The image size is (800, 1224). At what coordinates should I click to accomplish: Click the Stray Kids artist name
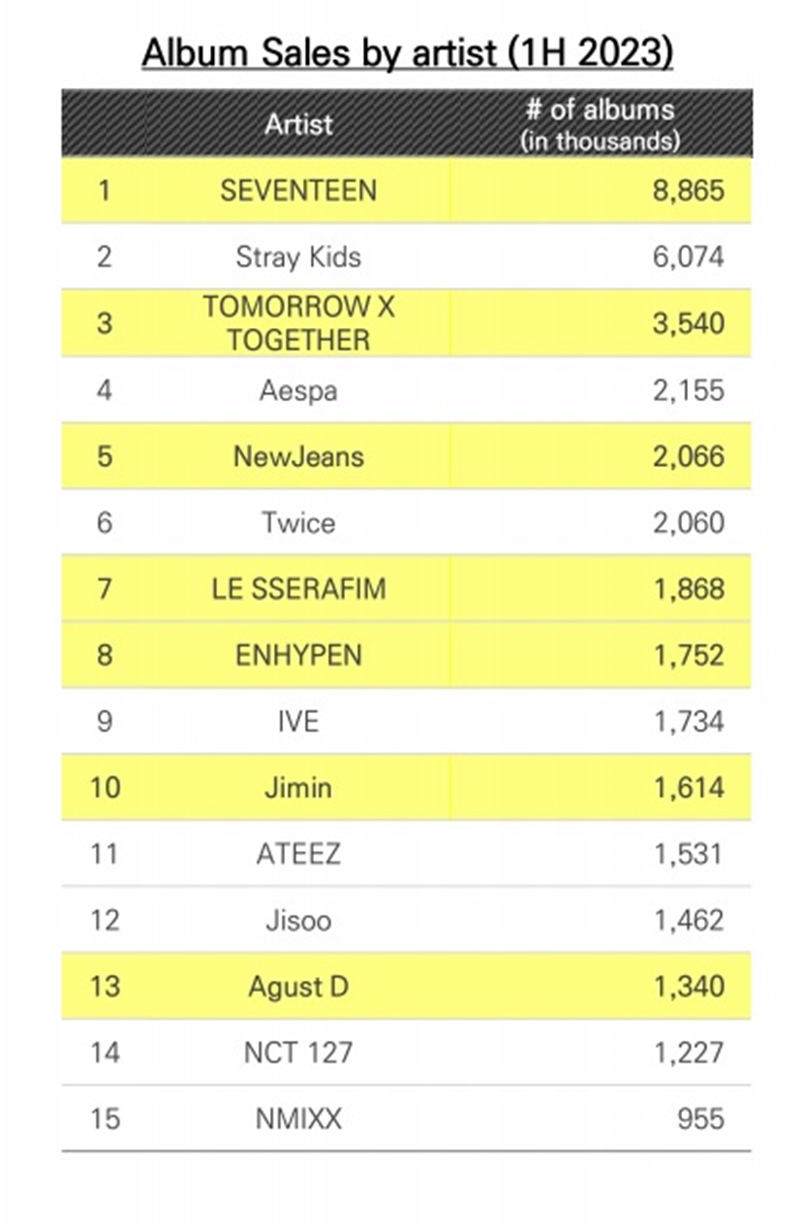[298, 257]
